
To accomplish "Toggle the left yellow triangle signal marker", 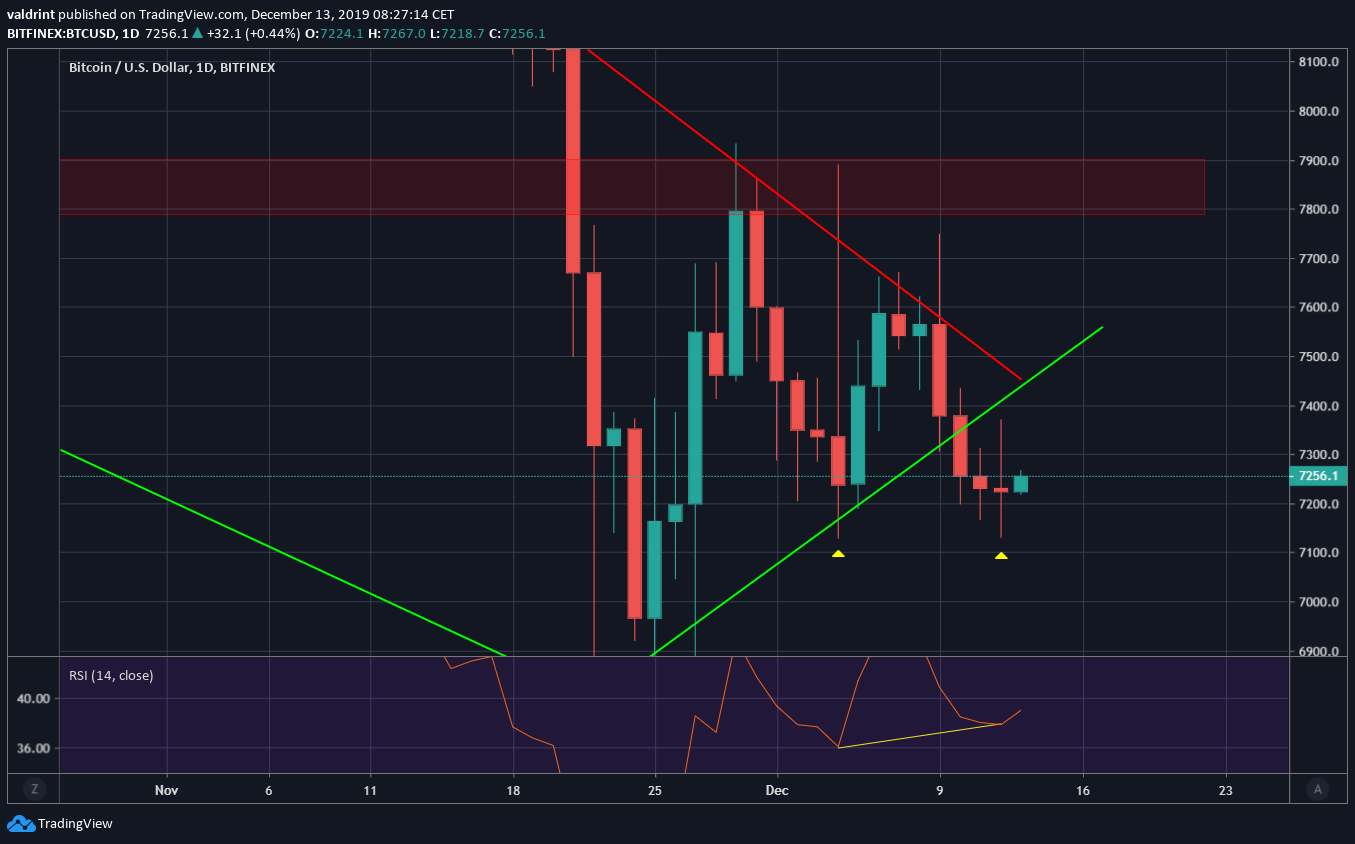I will (x=838, y=552).
